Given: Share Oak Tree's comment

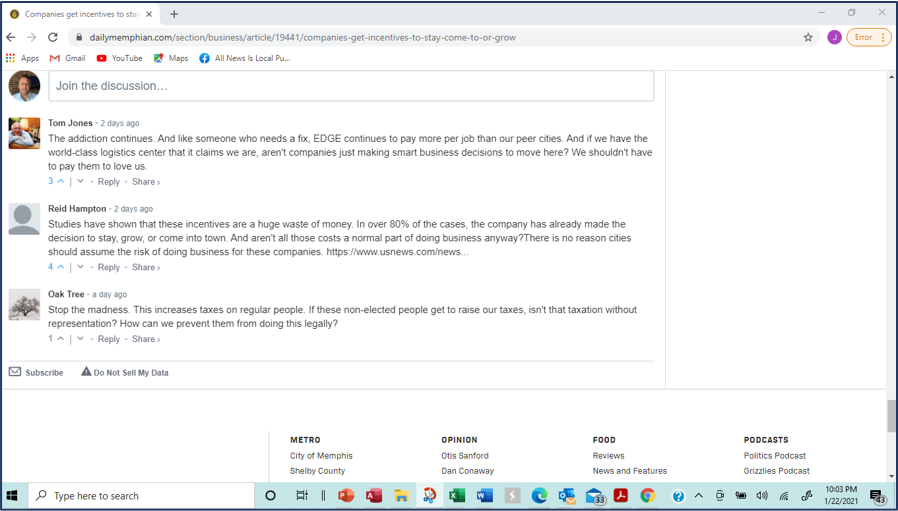Looking at the screenshot, I should point(146,339).
